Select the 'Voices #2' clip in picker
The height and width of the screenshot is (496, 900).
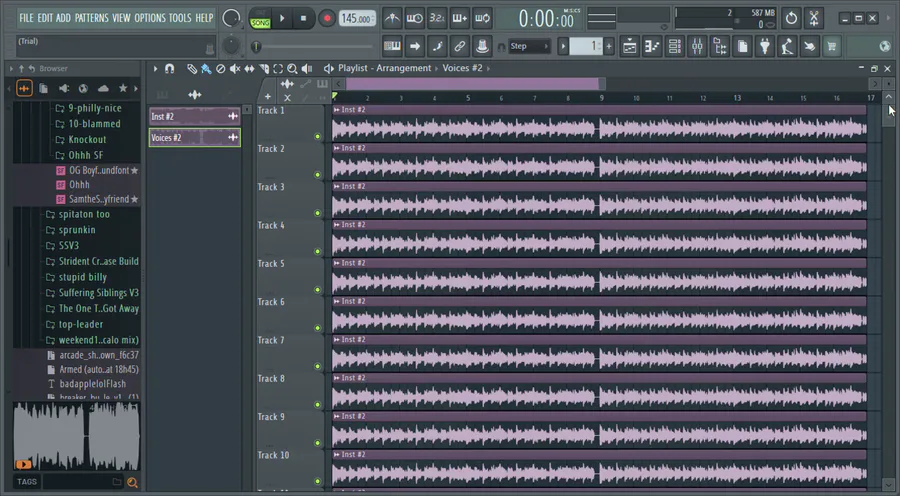(195, 138)
